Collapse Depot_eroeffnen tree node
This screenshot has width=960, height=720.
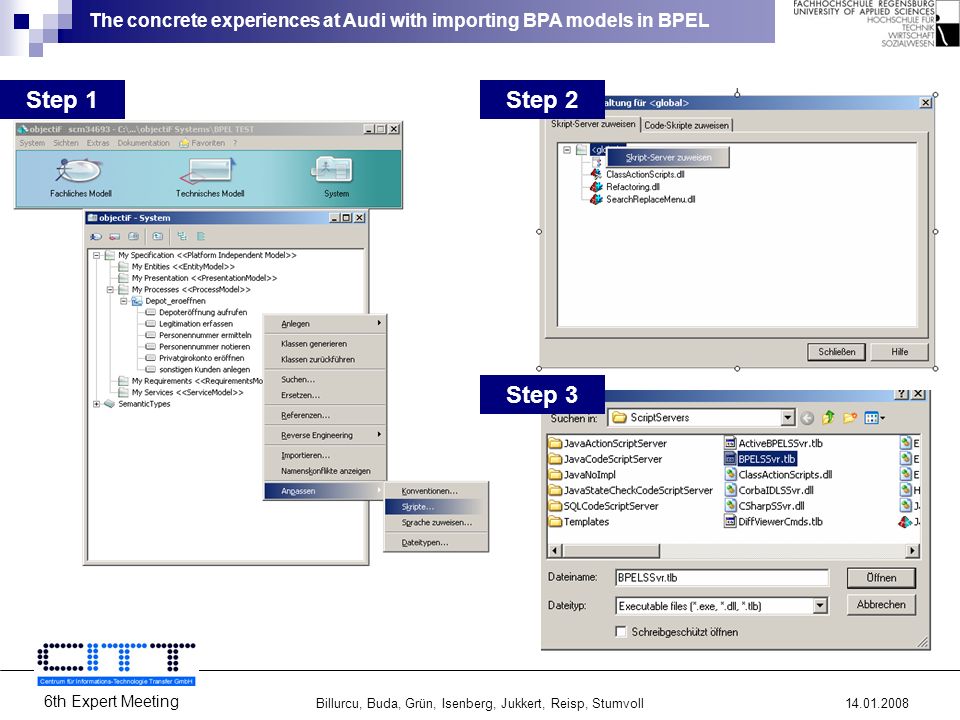coord(124,301)
